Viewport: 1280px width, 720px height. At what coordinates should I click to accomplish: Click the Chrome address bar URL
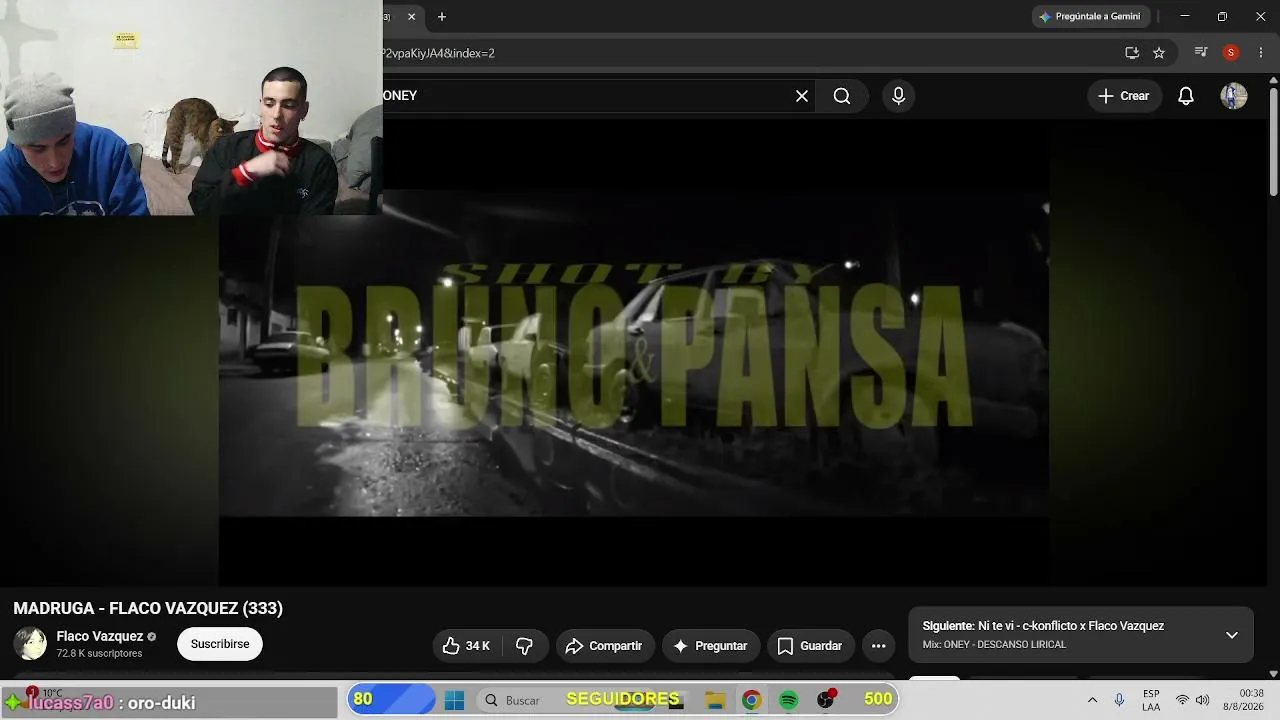pyautogui.click(x=440, y=53)
